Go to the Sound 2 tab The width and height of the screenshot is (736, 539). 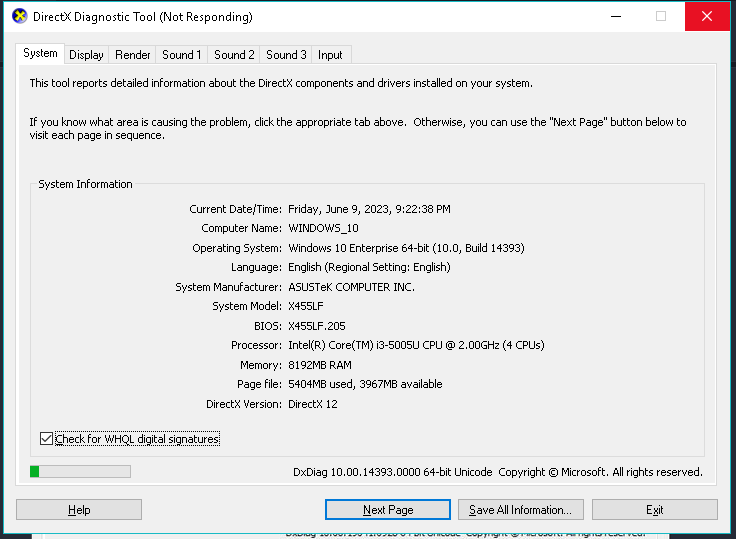(x=234, y=55)
